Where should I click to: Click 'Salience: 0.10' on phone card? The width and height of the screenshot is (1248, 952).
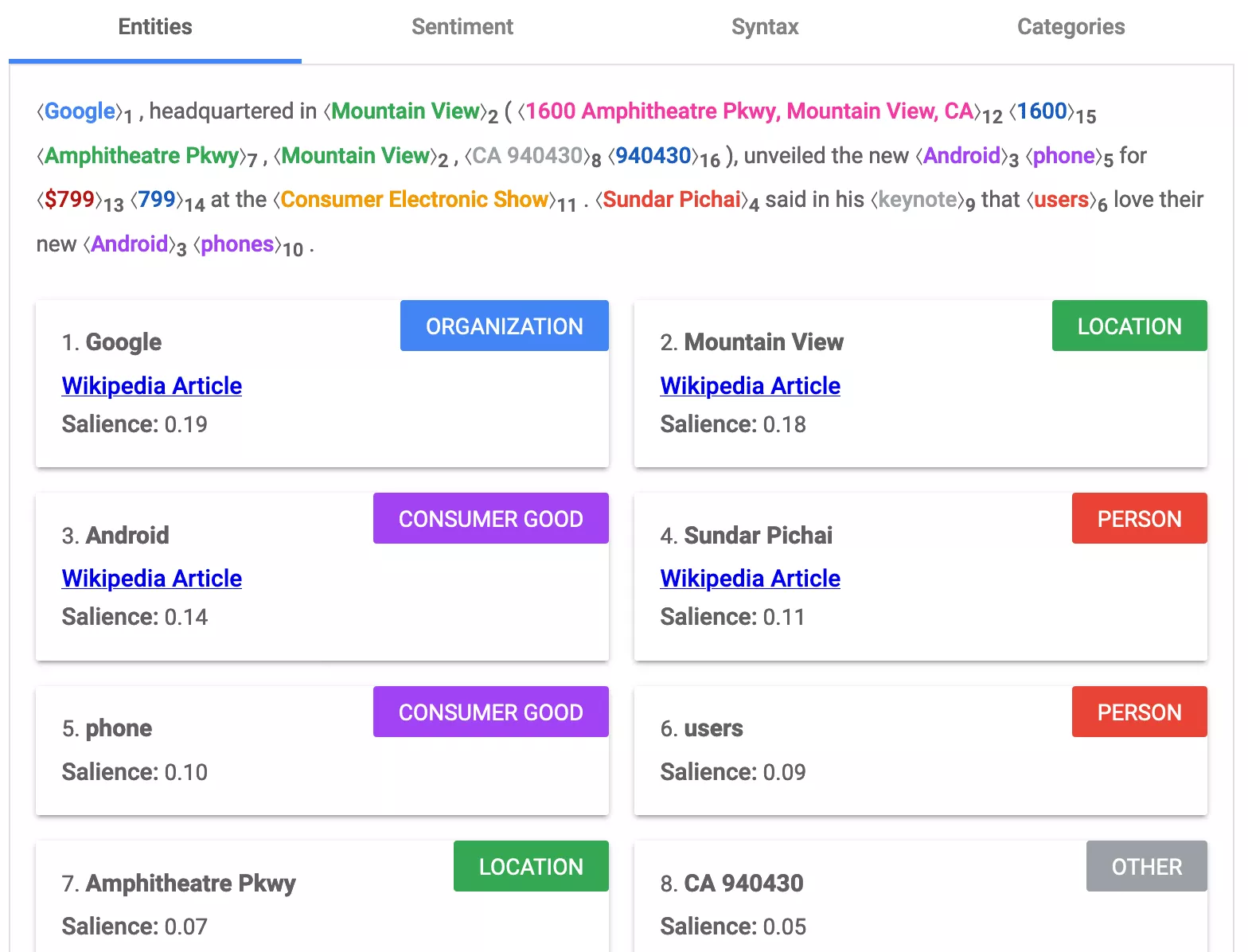coord(135,772)
